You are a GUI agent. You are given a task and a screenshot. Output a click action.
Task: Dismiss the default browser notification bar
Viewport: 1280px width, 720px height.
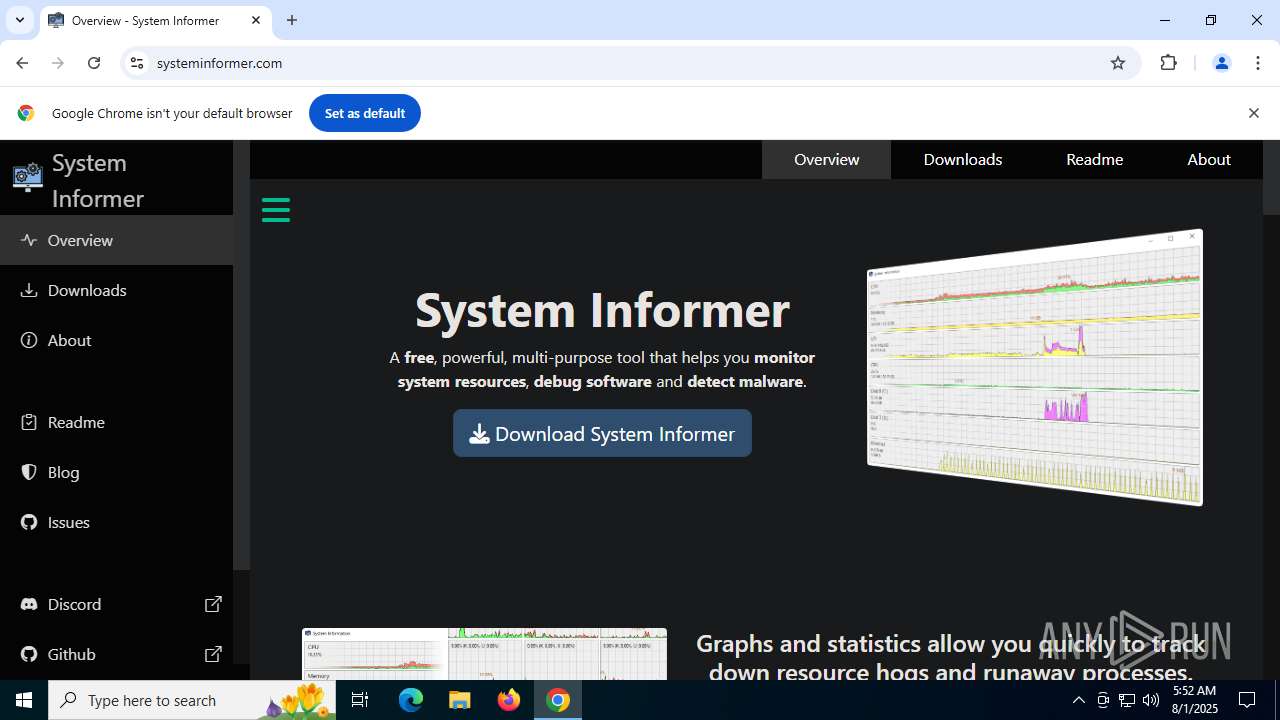click(x=1253, y=113)
